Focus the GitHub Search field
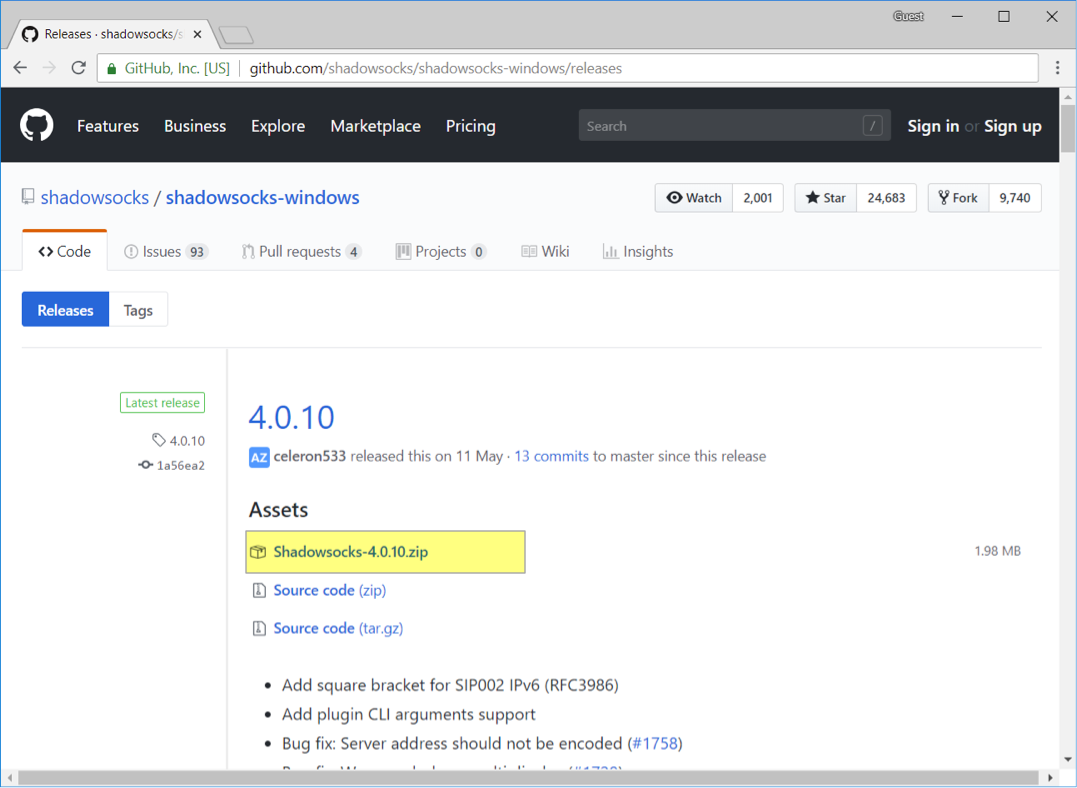Viewport: 1077px width, 788px height. click(x=734, y=125)
